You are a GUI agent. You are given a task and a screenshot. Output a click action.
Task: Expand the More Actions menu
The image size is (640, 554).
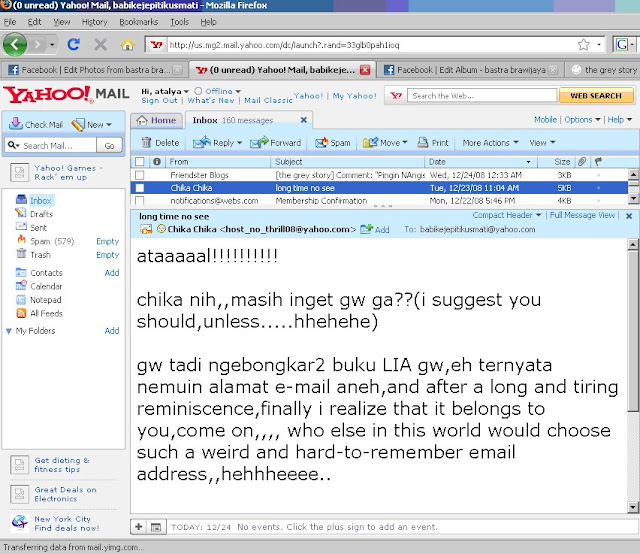coord(490,142)
